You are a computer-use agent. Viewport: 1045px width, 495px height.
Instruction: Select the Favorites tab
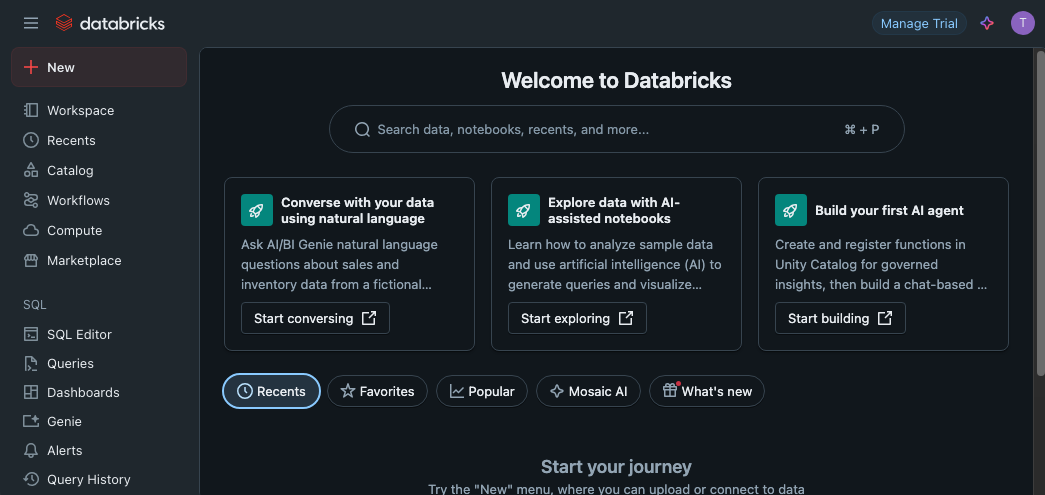tap(377, 391)
